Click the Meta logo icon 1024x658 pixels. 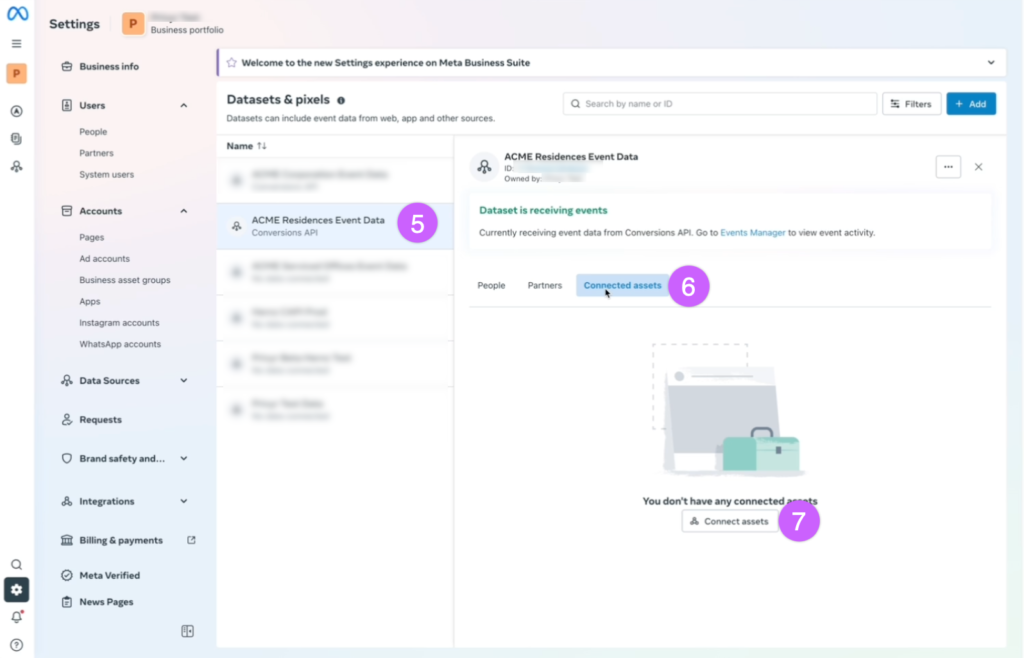pyautogui.click(x=17, y=13)
